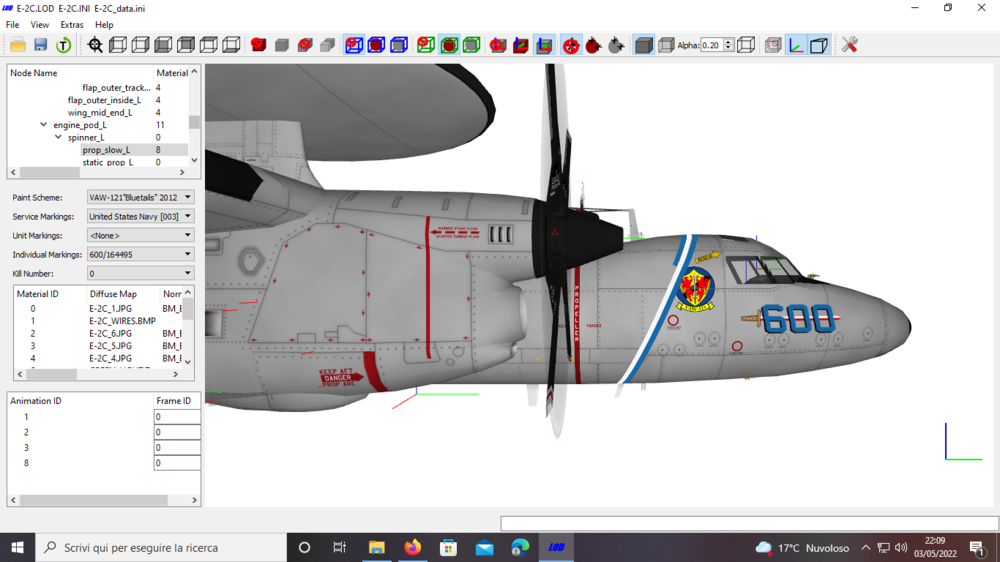Toggle the red-green-blue axes display icon
This screenshot has height=562, width=1000.
coord(796,45)
